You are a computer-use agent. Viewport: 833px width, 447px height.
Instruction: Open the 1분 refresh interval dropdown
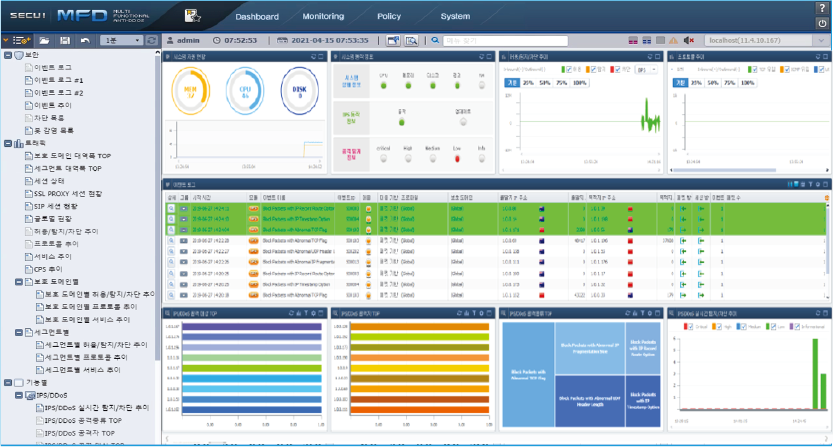(122, 40)
